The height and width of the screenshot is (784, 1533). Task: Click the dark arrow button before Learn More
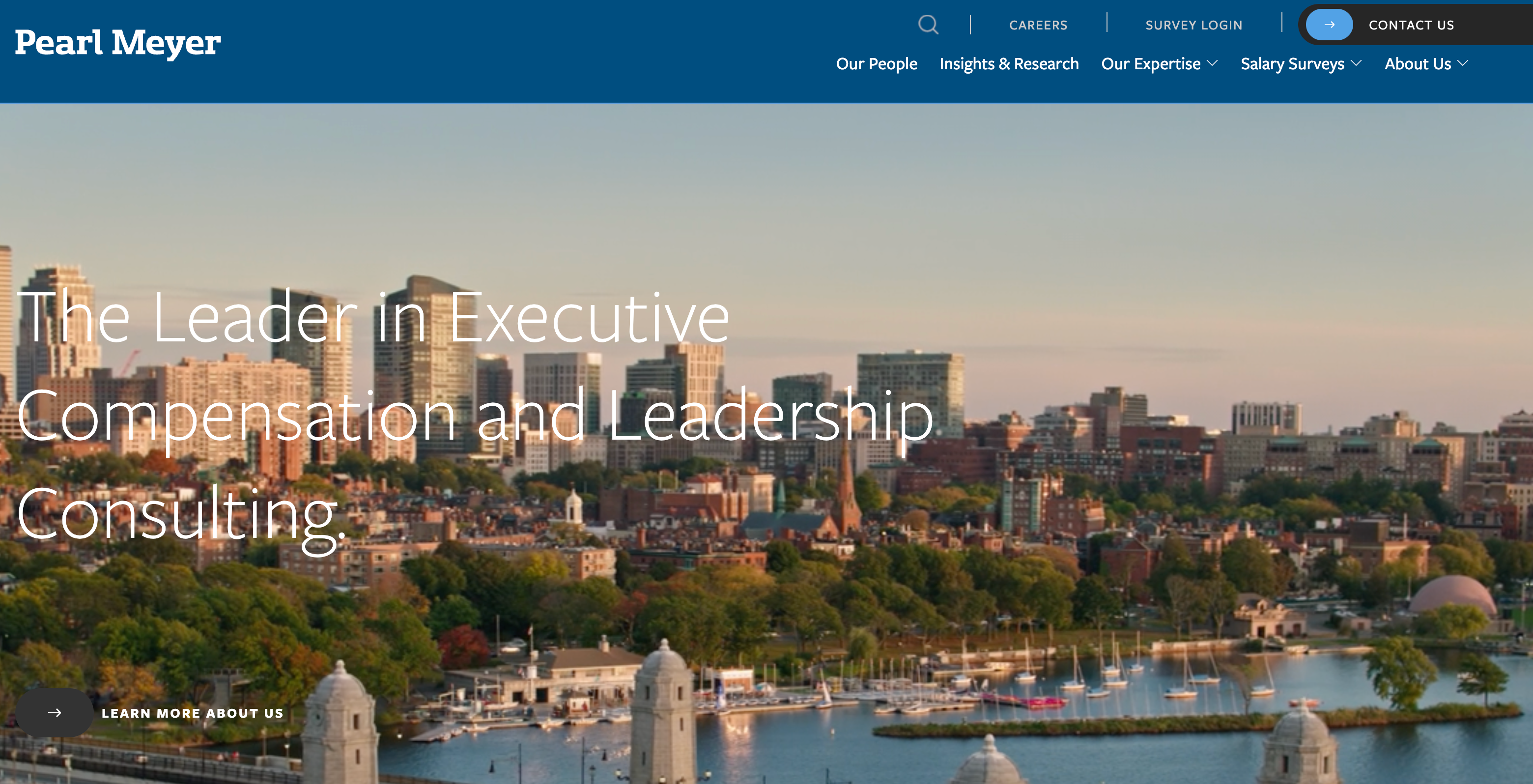[x=54, y=713]
